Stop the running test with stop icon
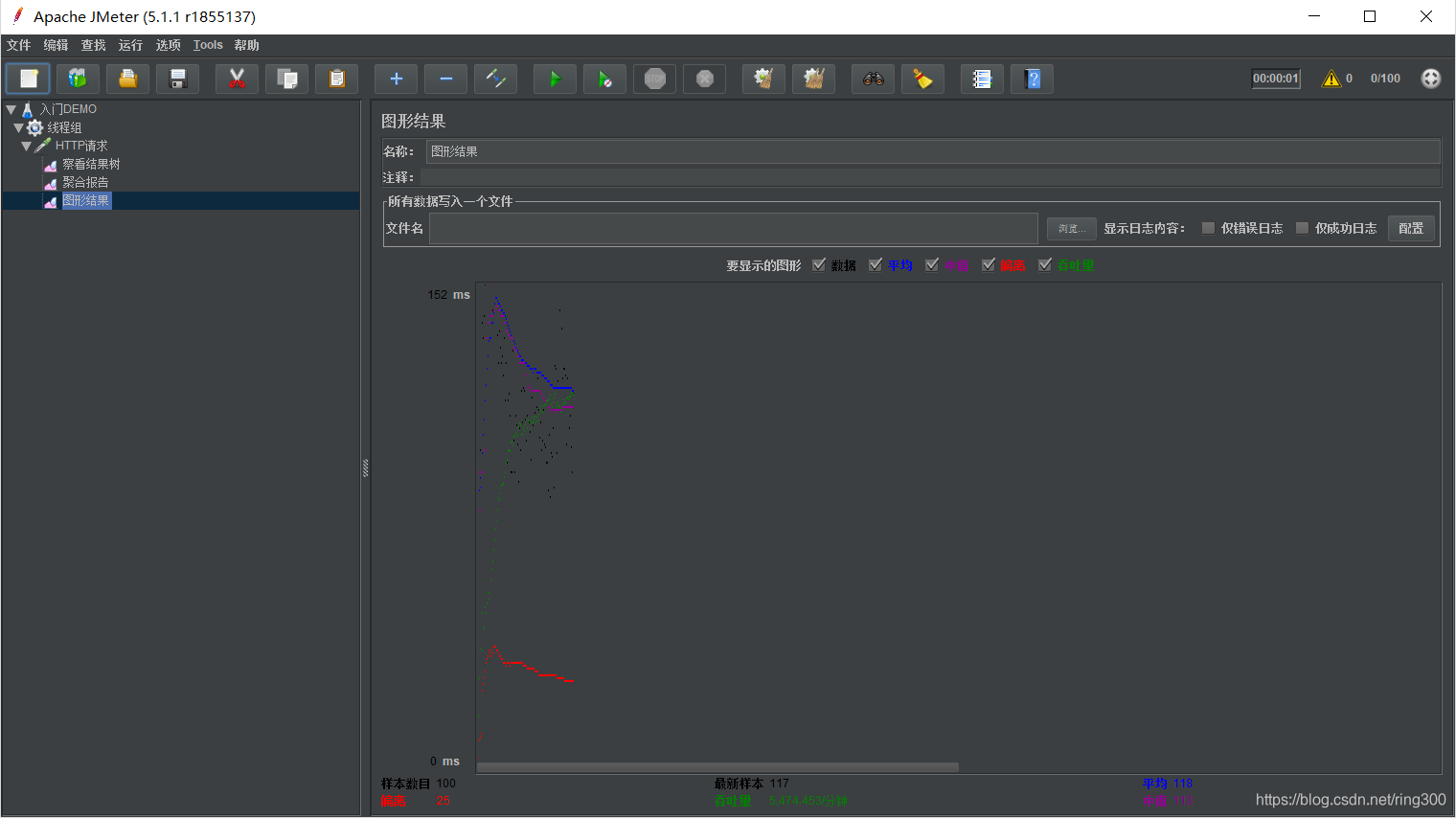 654,79
